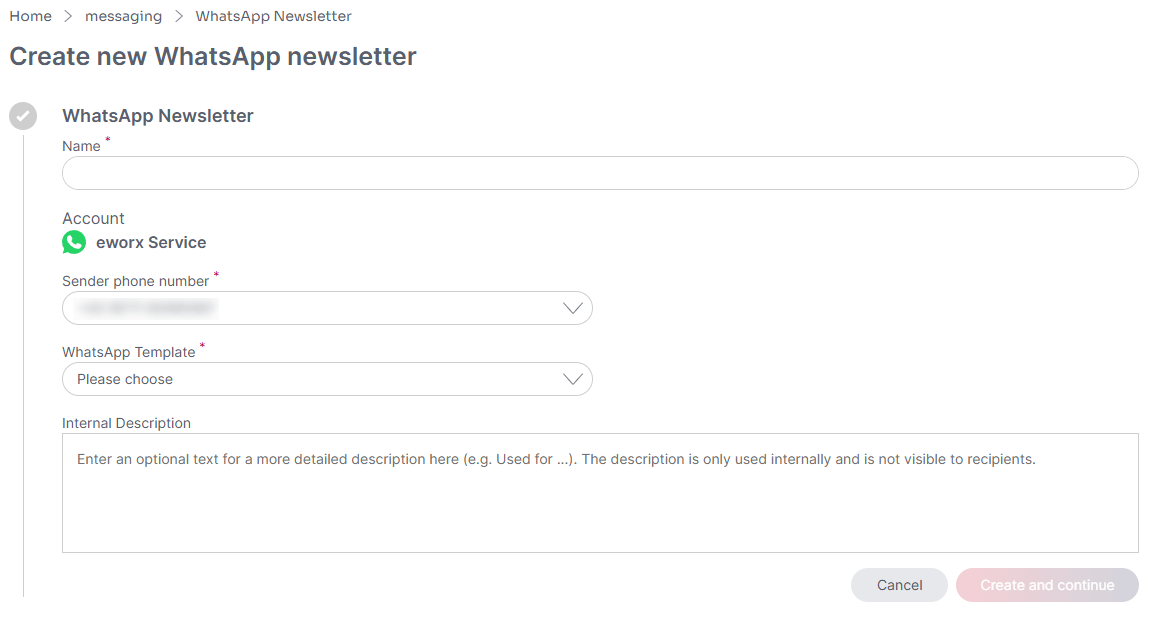Click the Internal Description label
Image resolution: width=1155 pixels, height=617 pixels.
126,423
